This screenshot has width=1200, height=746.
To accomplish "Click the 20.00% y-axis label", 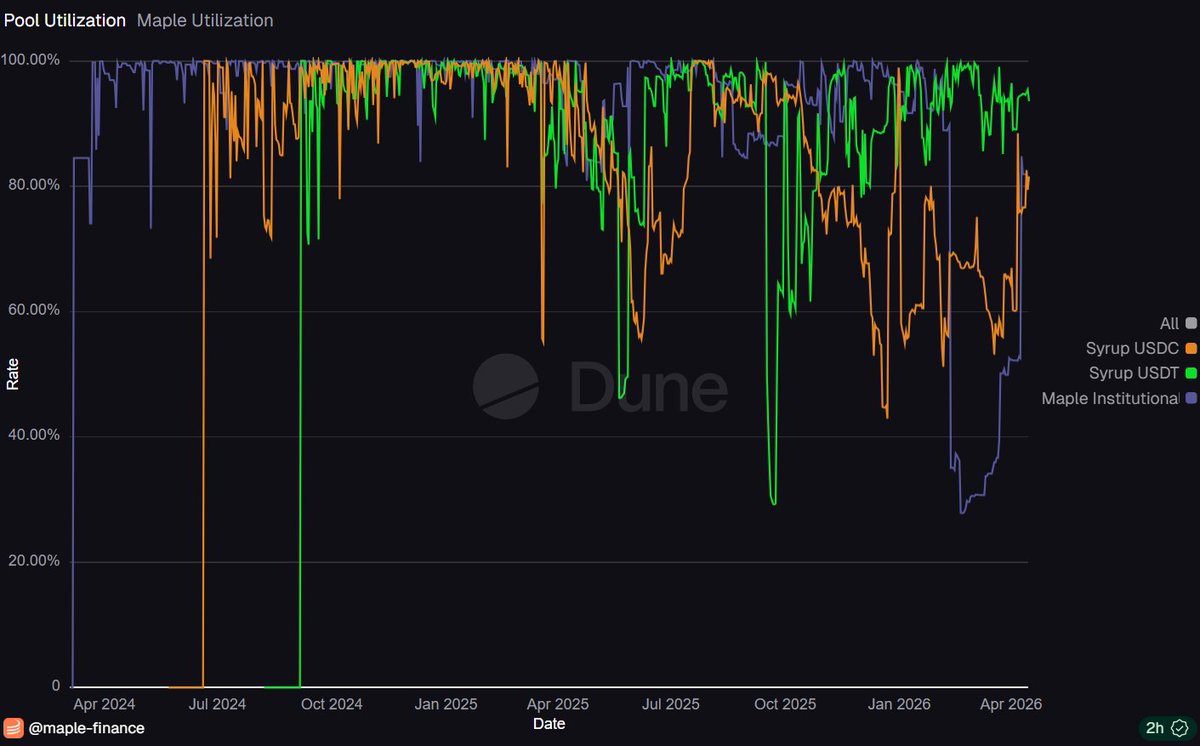I will tap(36, 561).
